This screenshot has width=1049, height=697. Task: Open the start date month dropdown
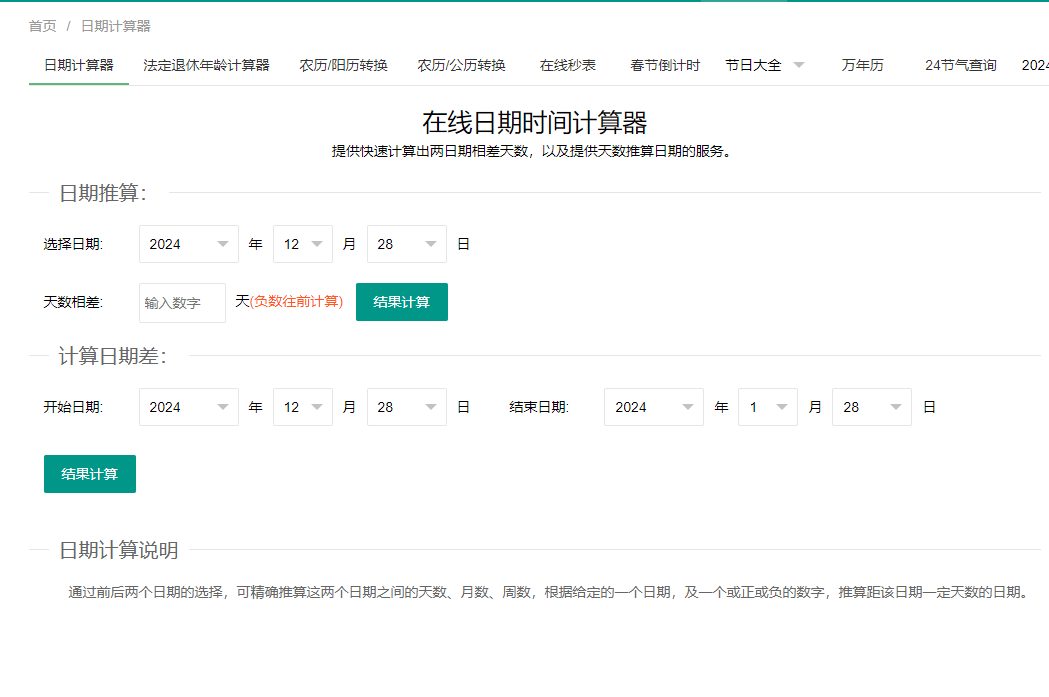(302, 406)
